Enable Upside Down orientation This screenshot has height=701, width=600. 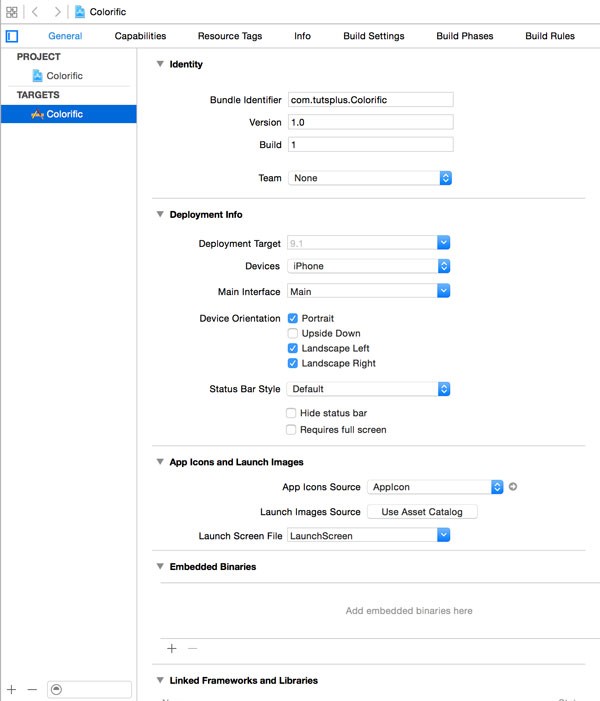click(x=293, y=334)
